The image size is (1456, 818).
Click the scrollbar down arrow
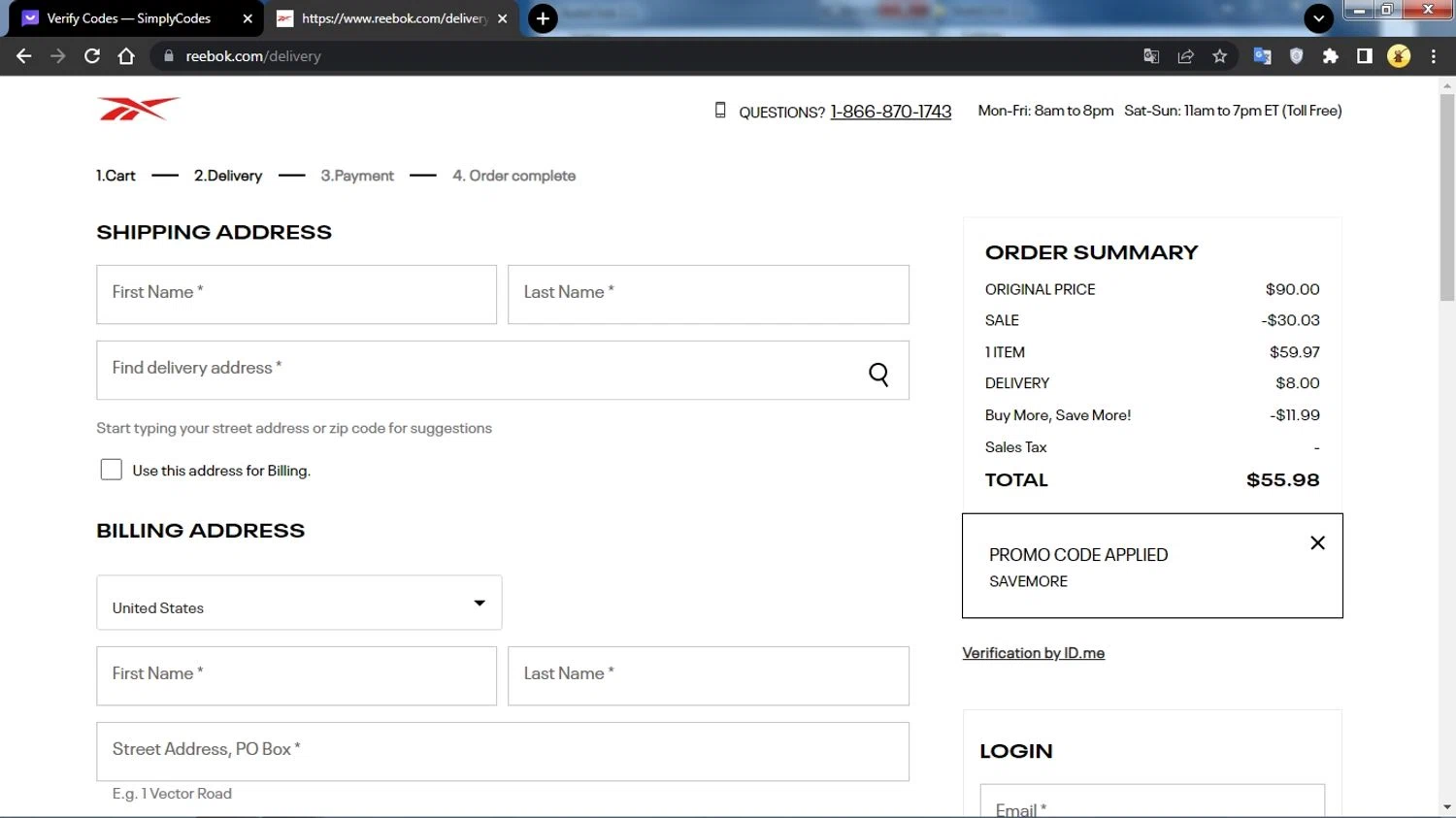[1447, 807]
